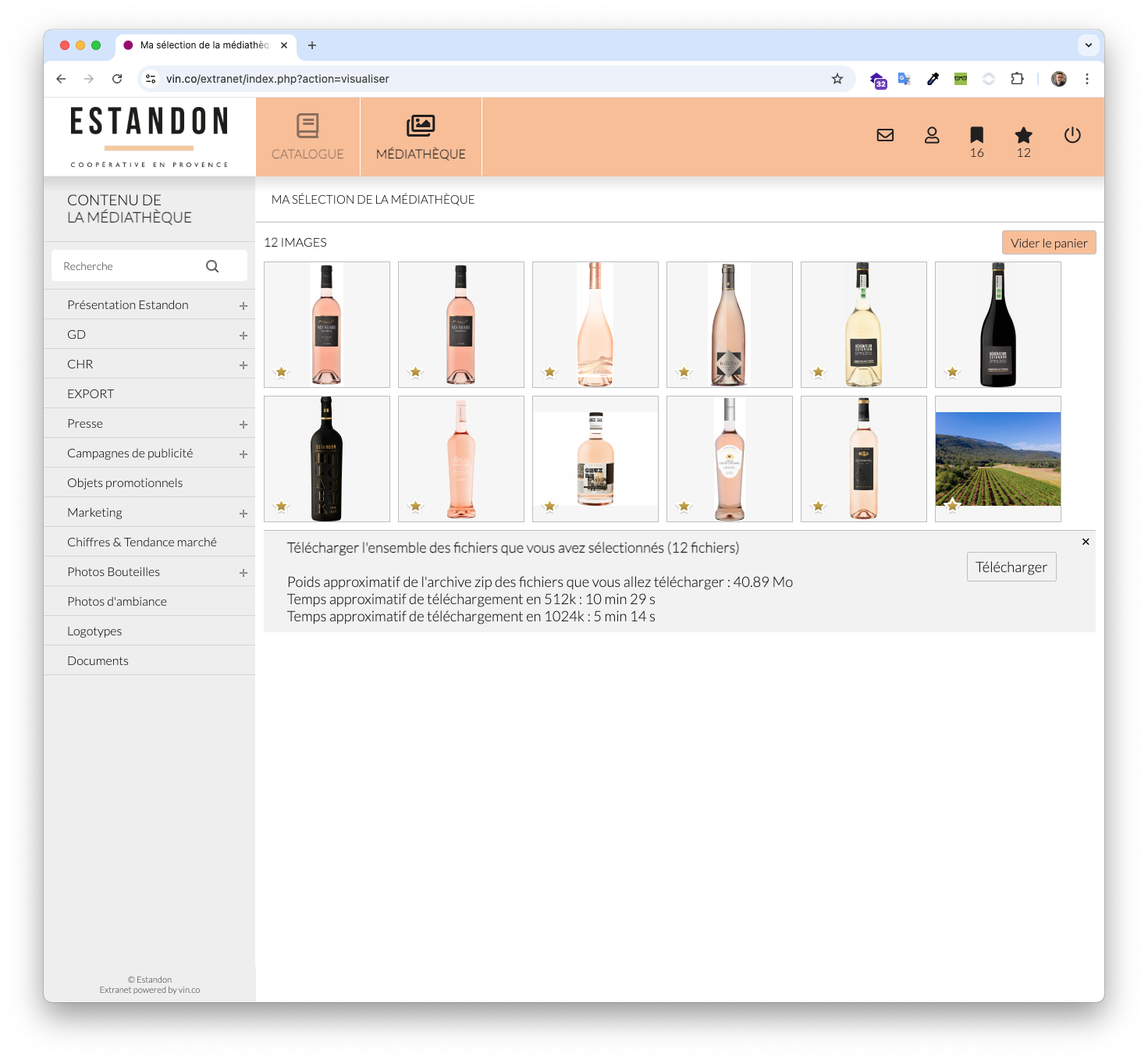Open the short squat rosé bottle thumbnail
This screenshot has width=1148, height=1060.
click(595, 459)
